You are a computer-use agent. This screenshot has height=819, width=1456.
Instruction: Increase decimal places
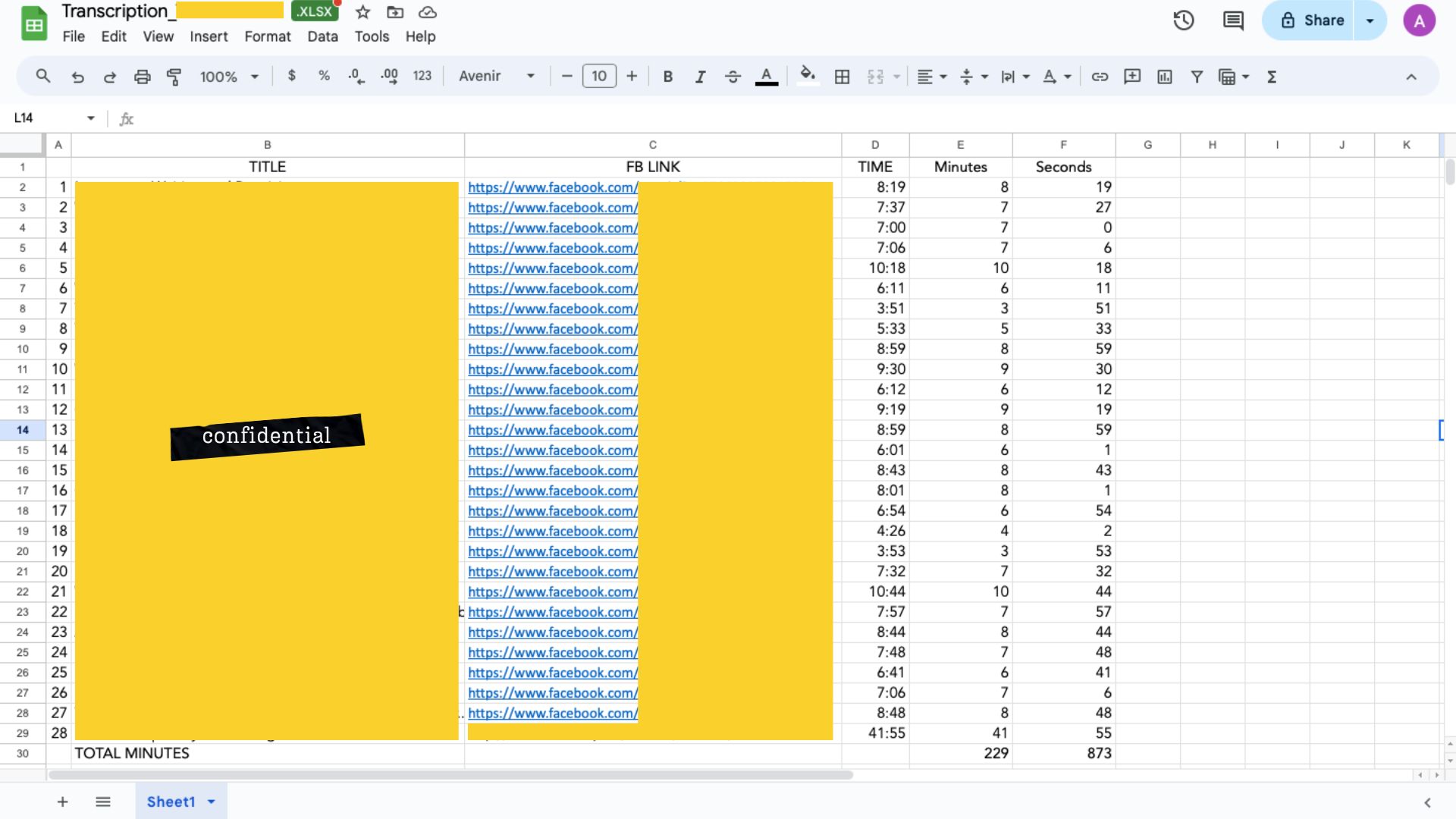click(390, 76)
